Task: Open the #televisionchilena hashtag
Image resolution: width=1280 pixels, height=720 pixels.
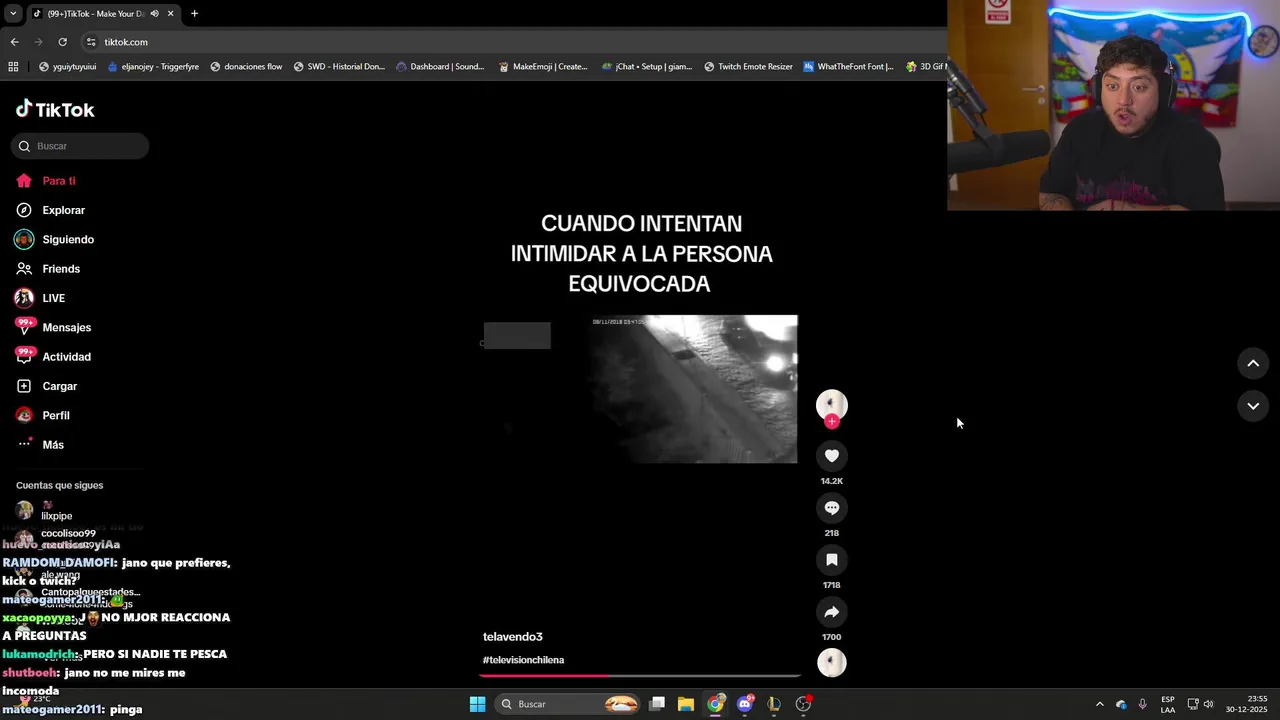Action: 523,660
